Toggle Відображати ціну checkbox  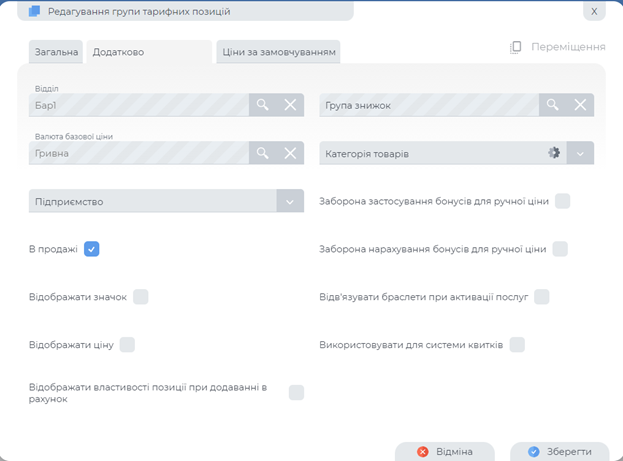pos(127,345)
